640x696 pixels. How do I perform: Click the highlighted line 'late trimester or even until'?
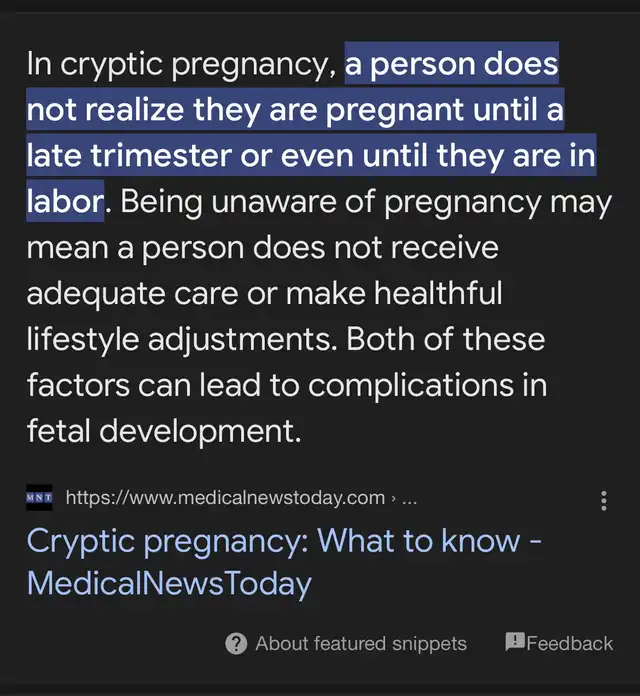[227, 155]
